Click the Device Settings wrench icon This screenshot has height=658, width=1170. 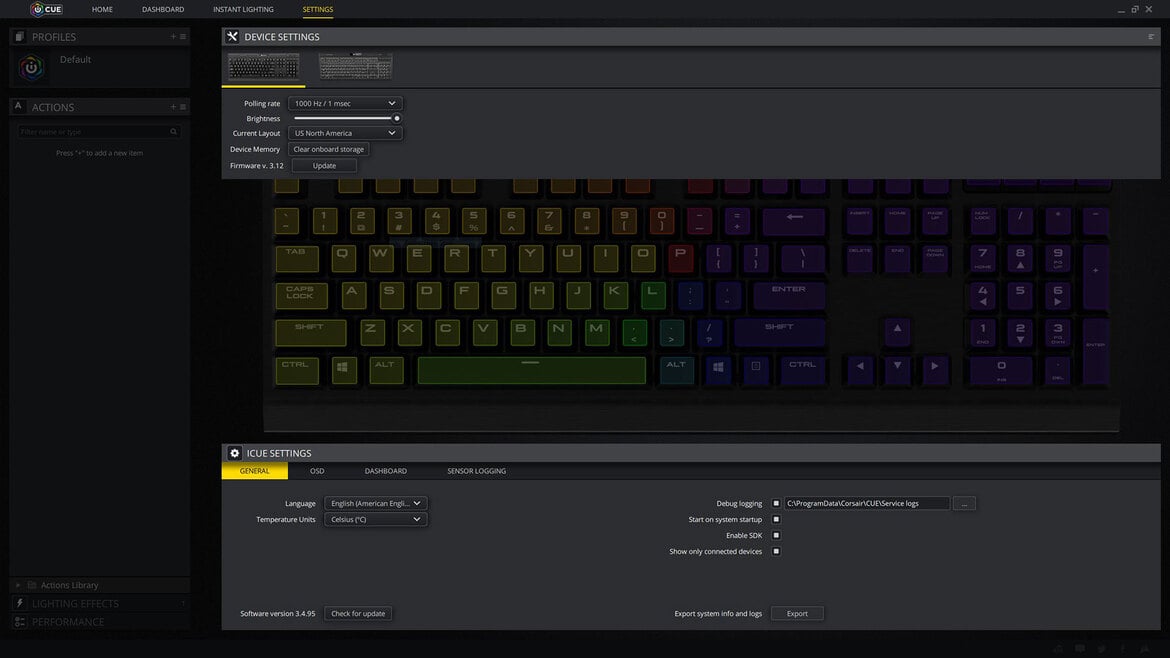coord(232,37)
